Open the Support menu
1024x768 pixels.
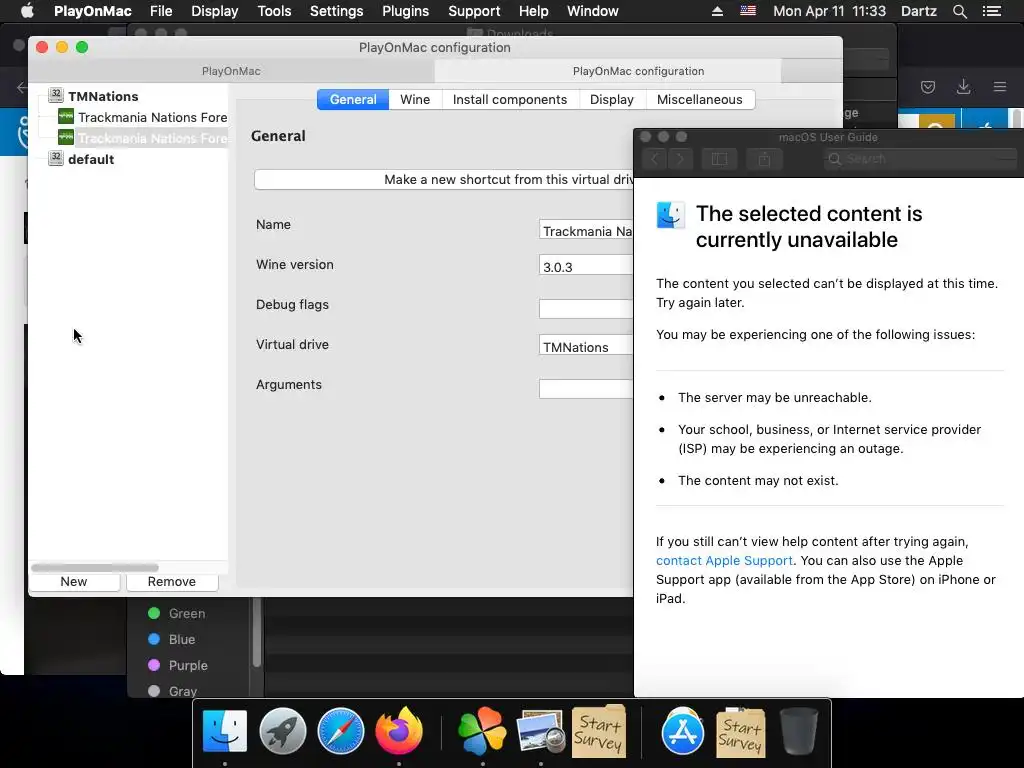pyautogui.click(x=473, y=11)
